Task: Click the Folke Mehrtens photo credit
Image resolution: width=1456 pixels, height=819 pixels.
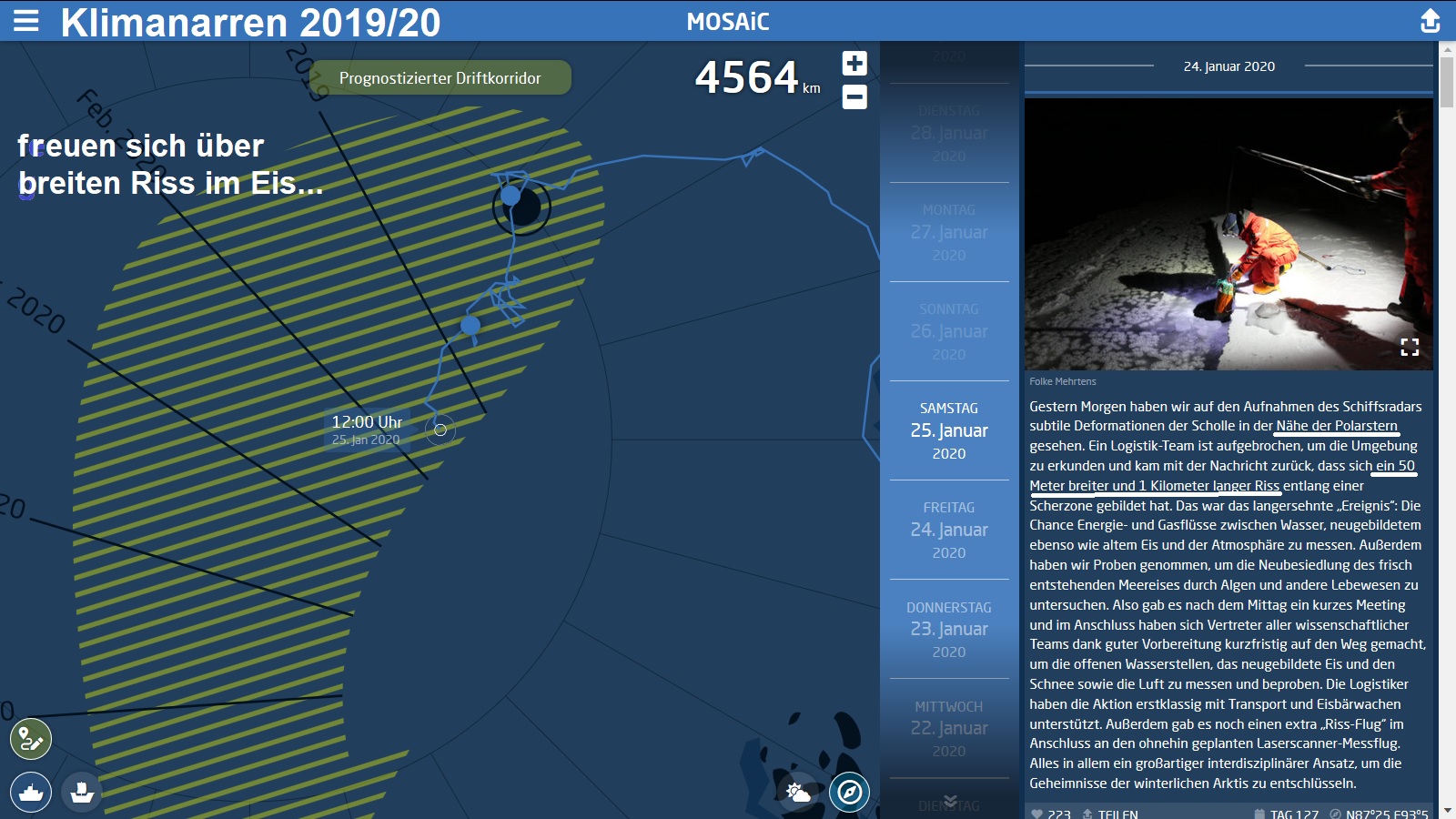Action: click(1063, 381)
